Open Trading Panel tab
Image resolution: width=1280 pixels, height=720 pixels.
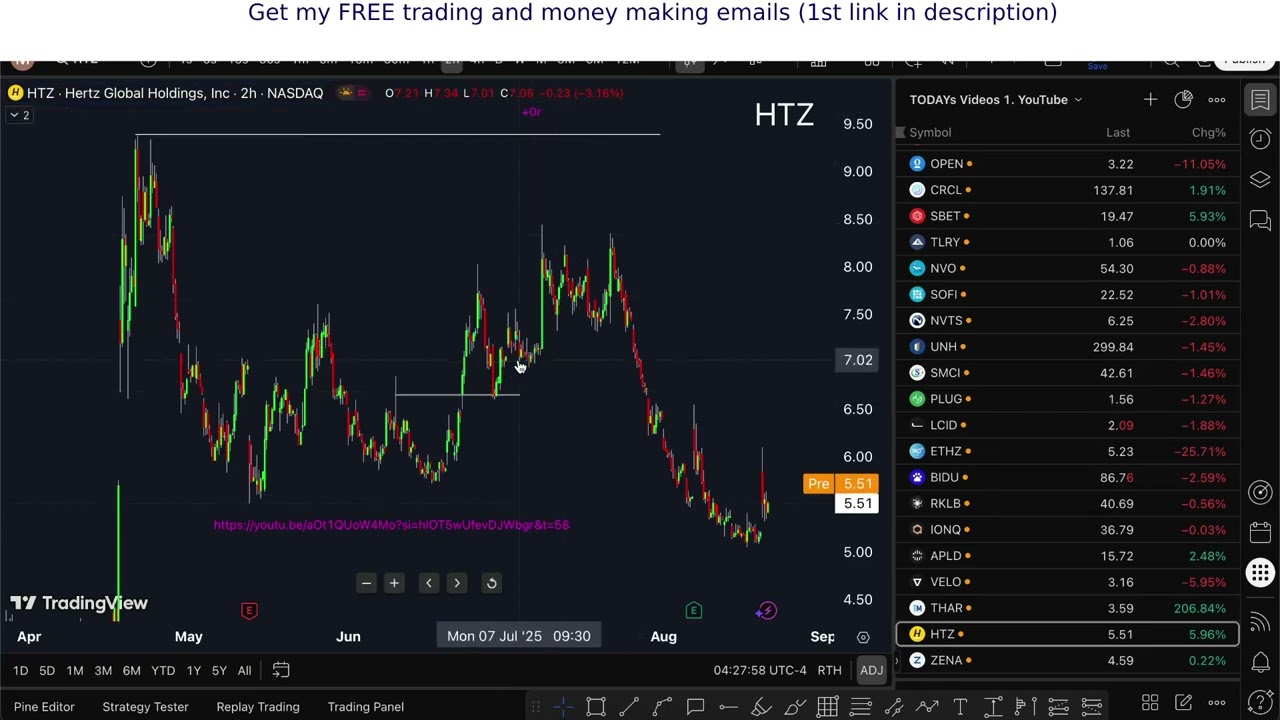[x=366, y=707]
